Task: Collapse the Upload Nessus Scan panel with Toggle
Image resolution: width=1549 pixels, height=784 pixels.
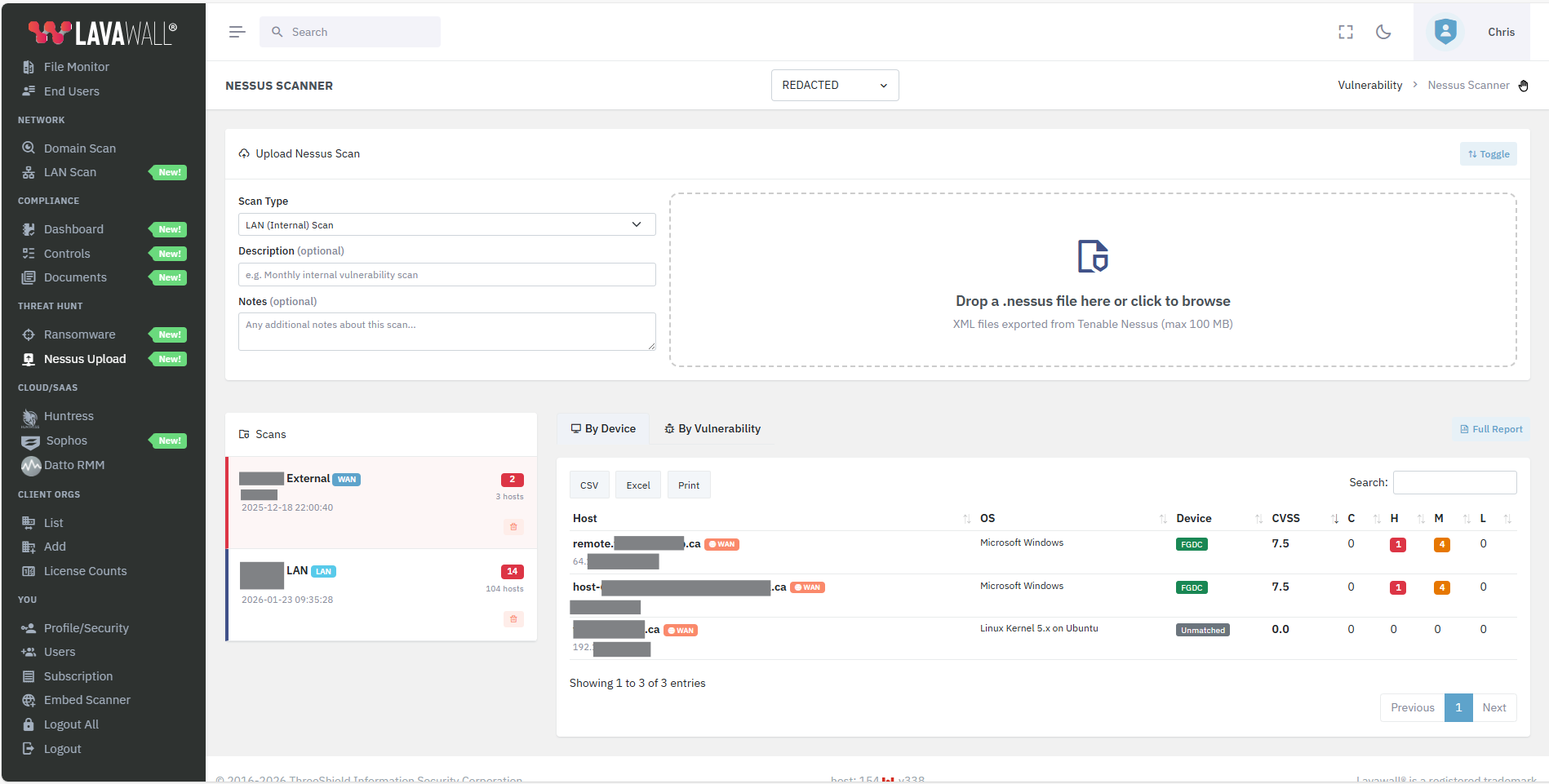Action: (1488, 153)
